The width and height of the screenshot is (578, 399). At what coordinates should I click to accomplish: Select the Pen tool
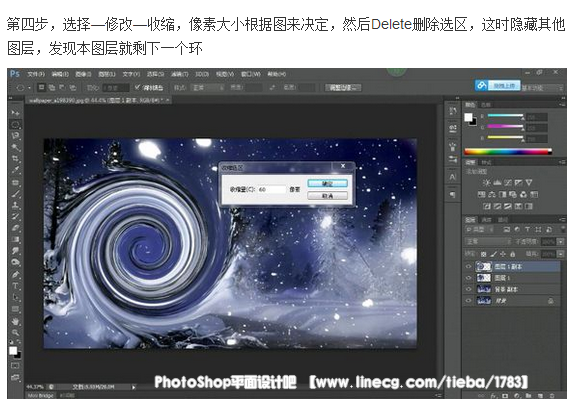tap(15, 274)
